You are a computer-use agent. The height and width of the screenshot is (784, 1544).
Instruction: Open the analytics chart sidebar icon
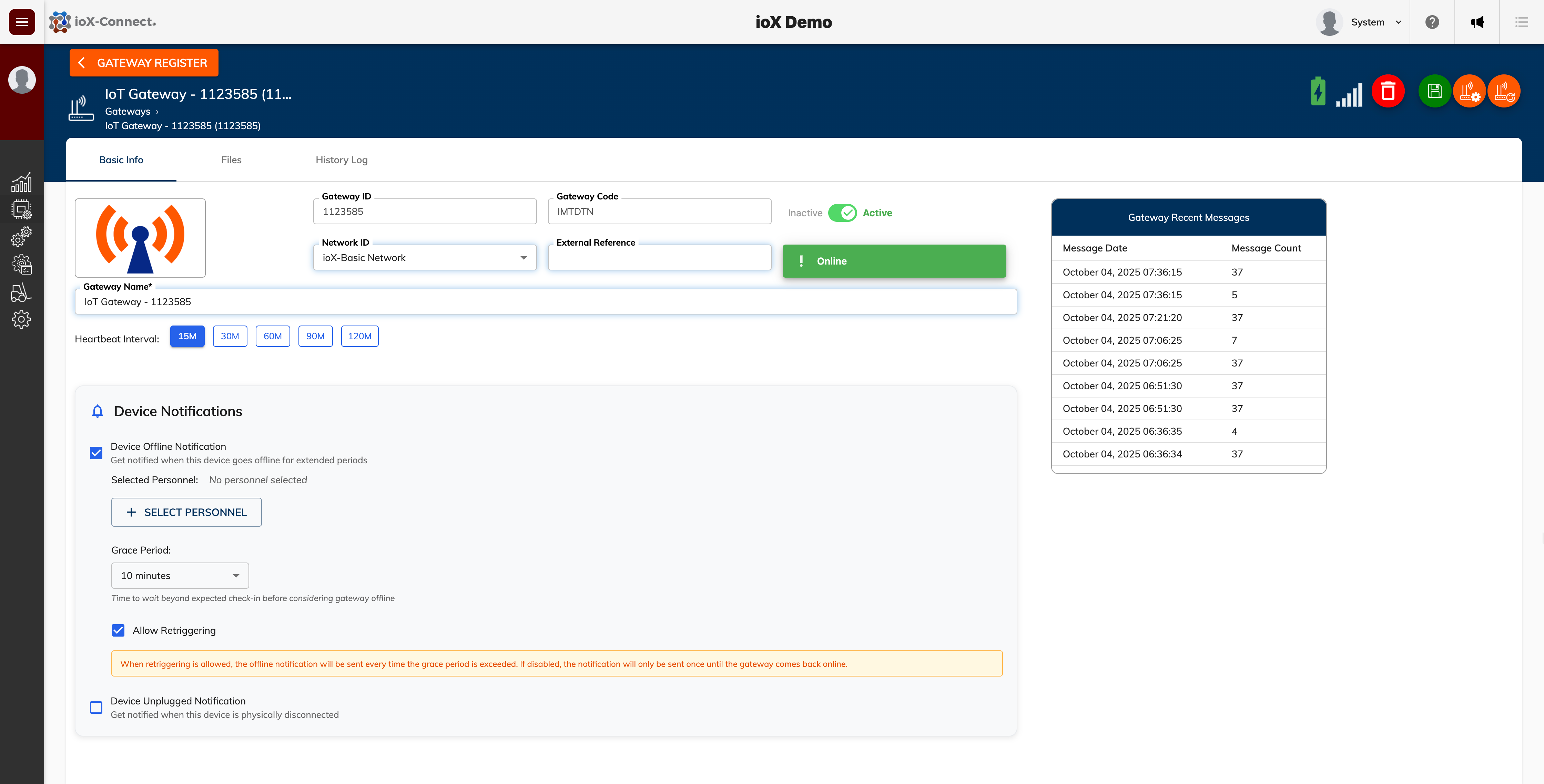tap(22, 183)
